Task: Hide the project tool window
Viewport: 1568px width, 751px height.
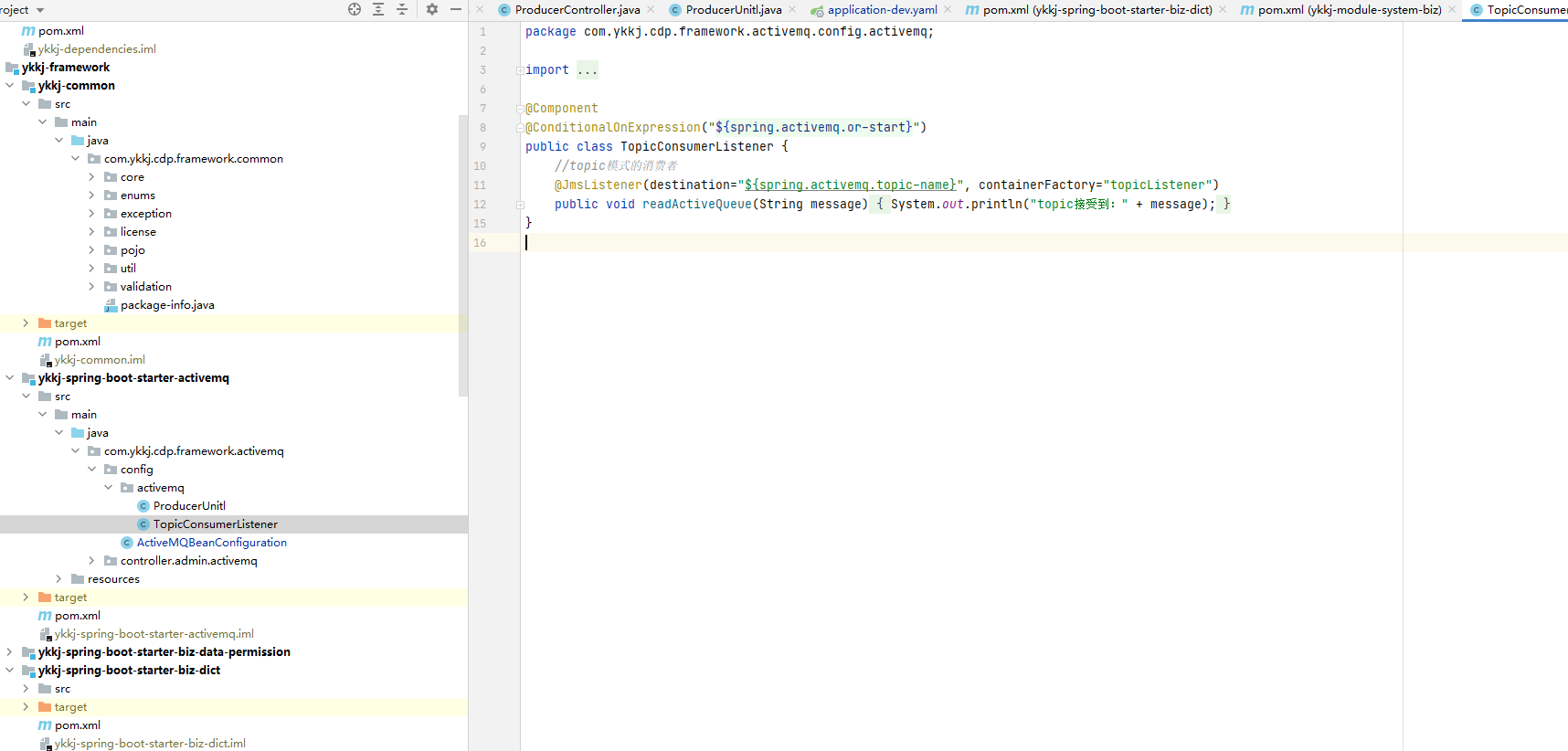Action: pyautogui.click(x=456, y=9)
